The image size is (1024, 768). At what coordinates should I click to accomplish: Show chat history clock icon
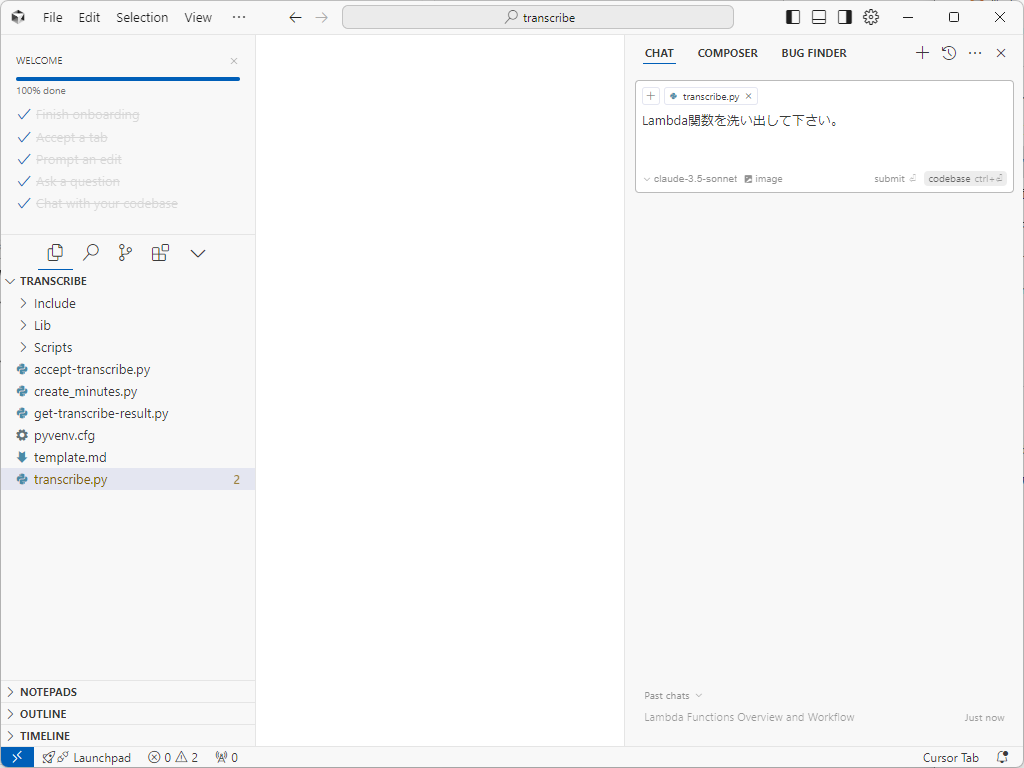click(x=949, y=53)
